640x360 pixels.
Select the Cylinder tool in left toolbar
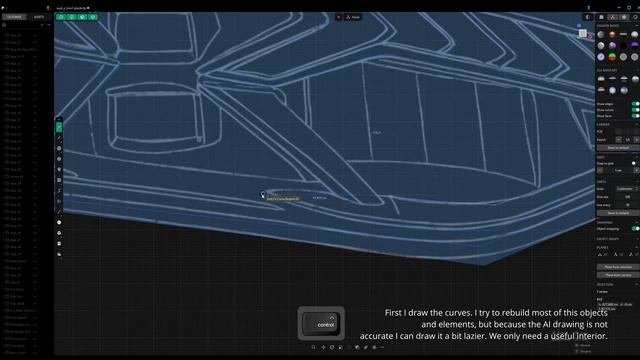tap(59, 244)
